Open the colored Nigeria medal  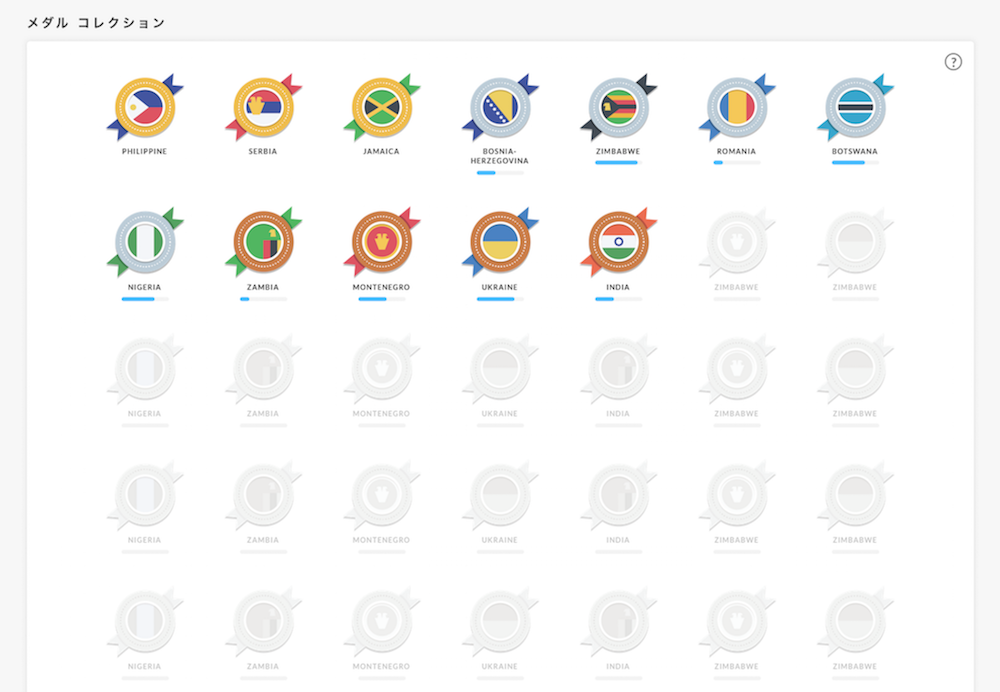pyautogui.click(x=145, y=242)
